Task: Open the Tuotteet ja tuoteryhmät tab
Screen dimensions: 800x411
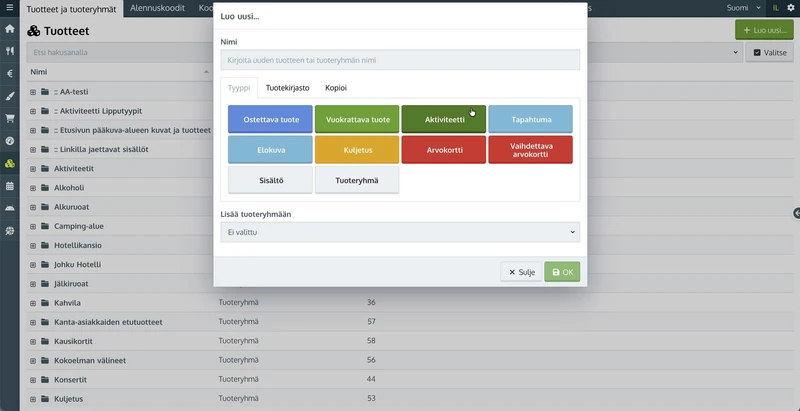Action: pyautogui.click(x=71, y=9)
